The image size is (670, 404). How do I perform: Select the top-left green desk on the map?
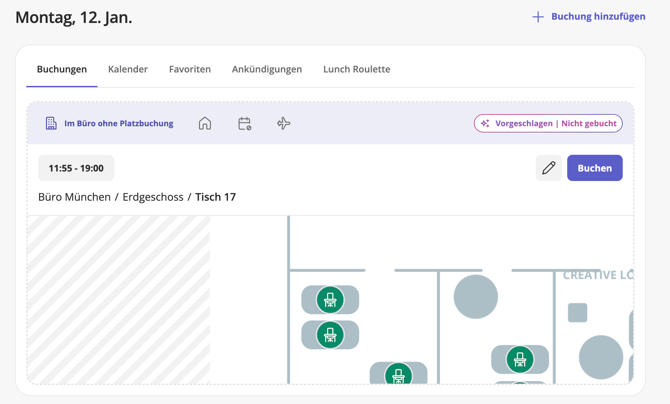(x=330, y=299)
